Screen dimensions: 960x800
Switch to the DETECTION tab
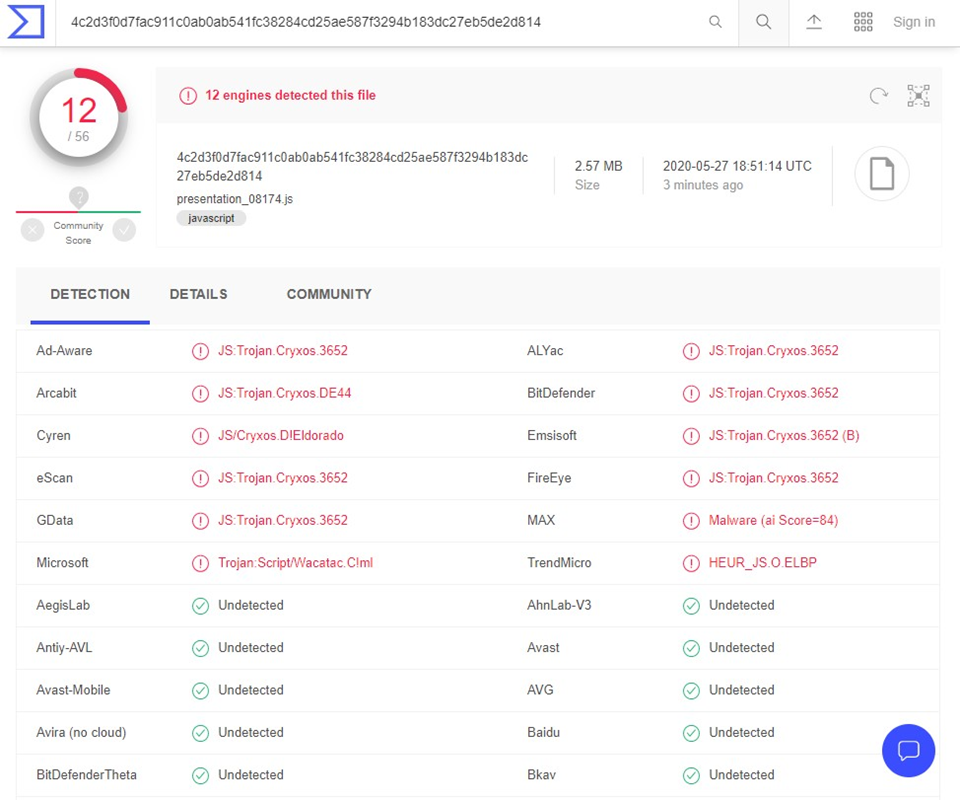90,294
